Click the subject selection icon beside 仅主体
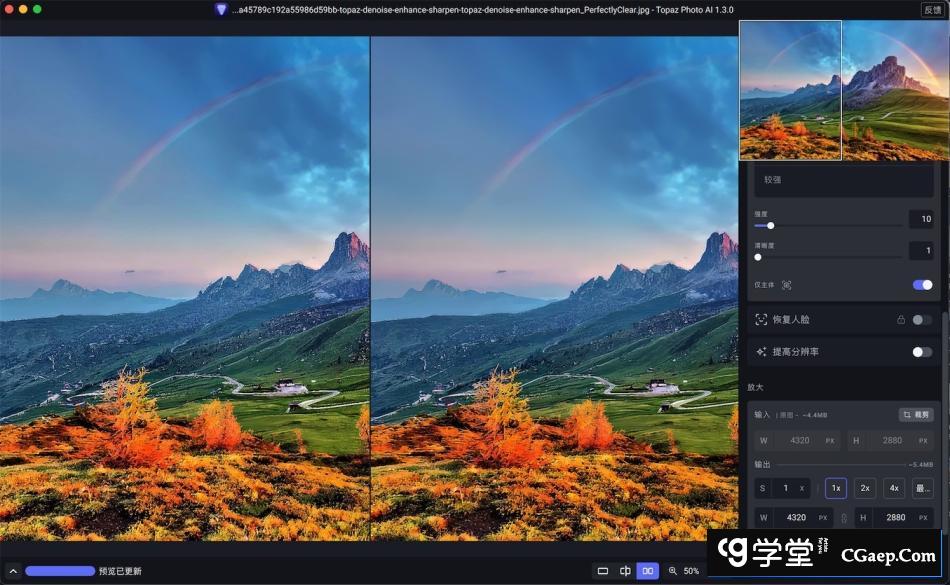950x585 pixels. coord(786,285)
